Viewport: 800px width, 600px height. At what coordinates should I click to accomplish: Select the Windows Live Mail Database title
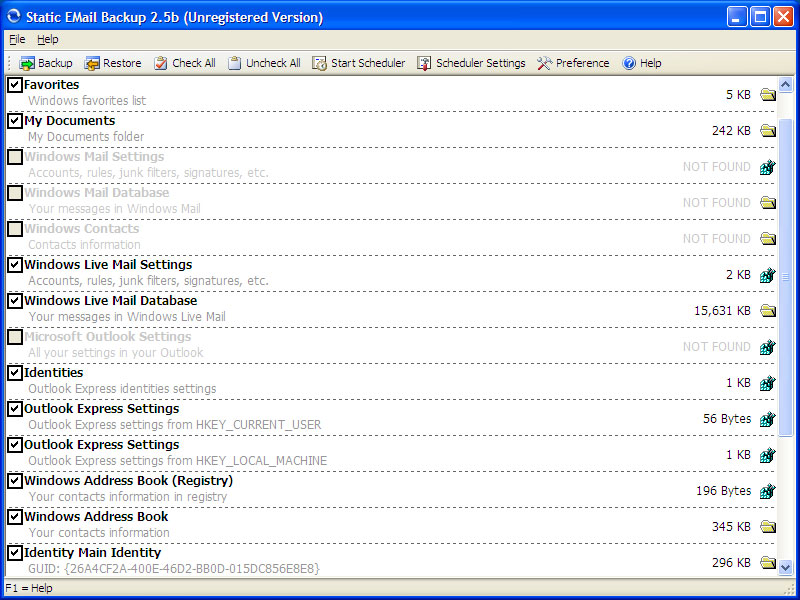pos(111,301)
